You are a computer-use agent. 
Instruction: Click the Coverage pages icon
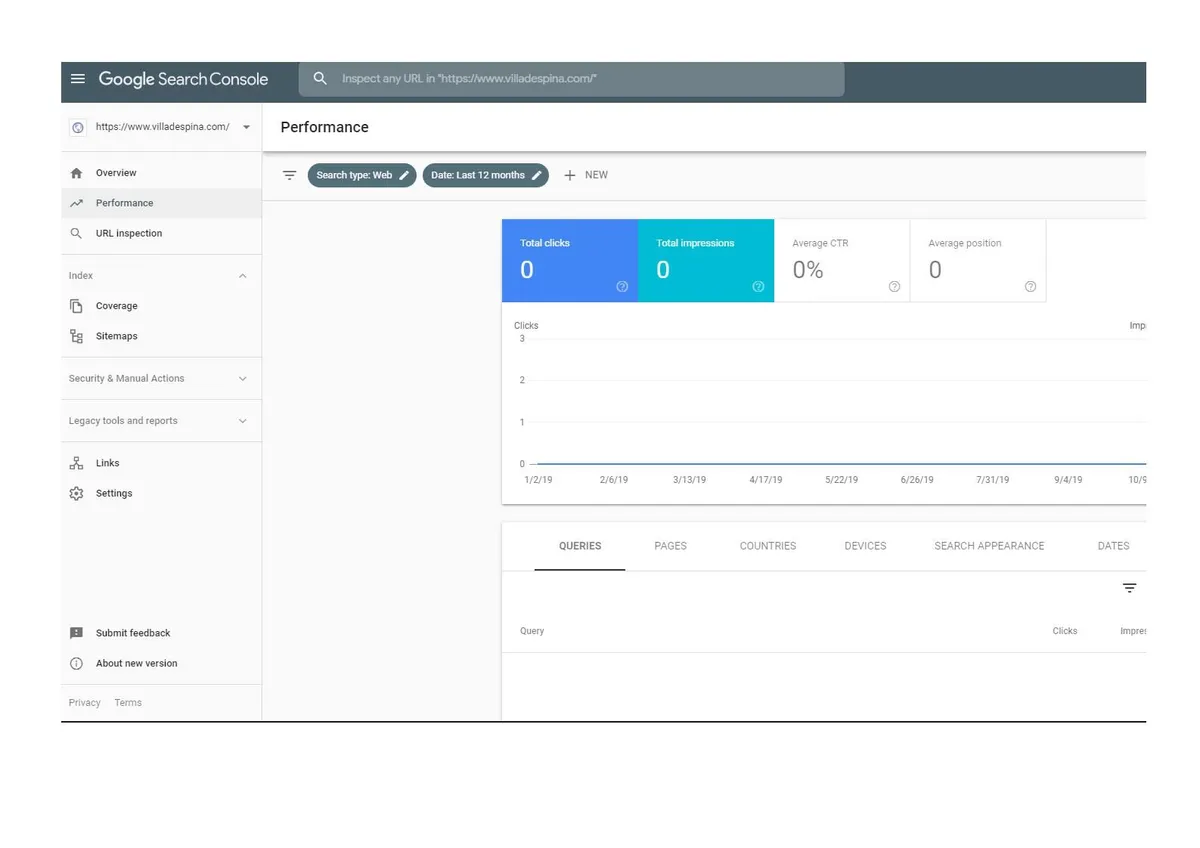[x=77, y=306]
